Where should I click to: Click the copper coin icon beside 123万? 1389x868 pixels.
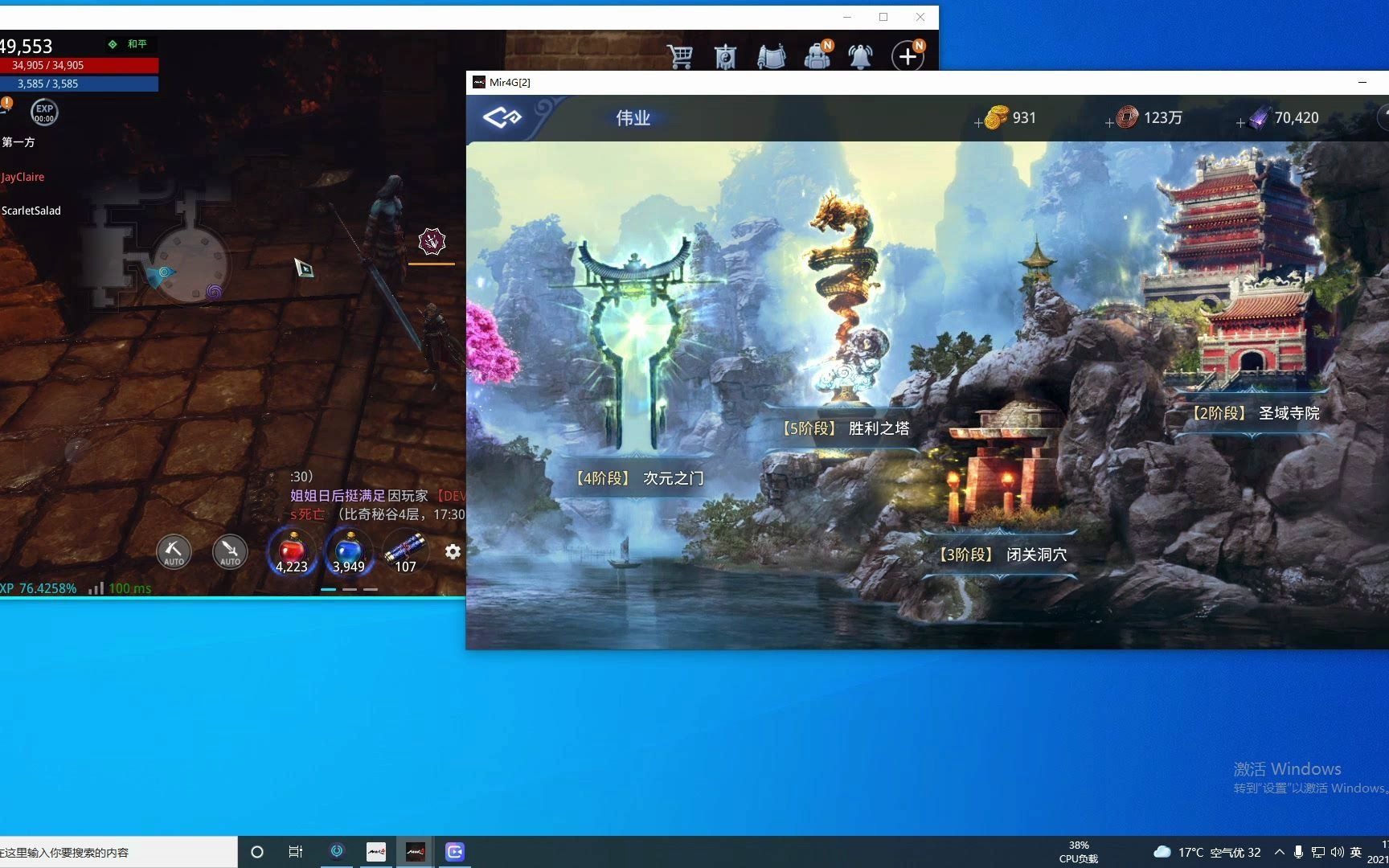[x=1128, y=117]
